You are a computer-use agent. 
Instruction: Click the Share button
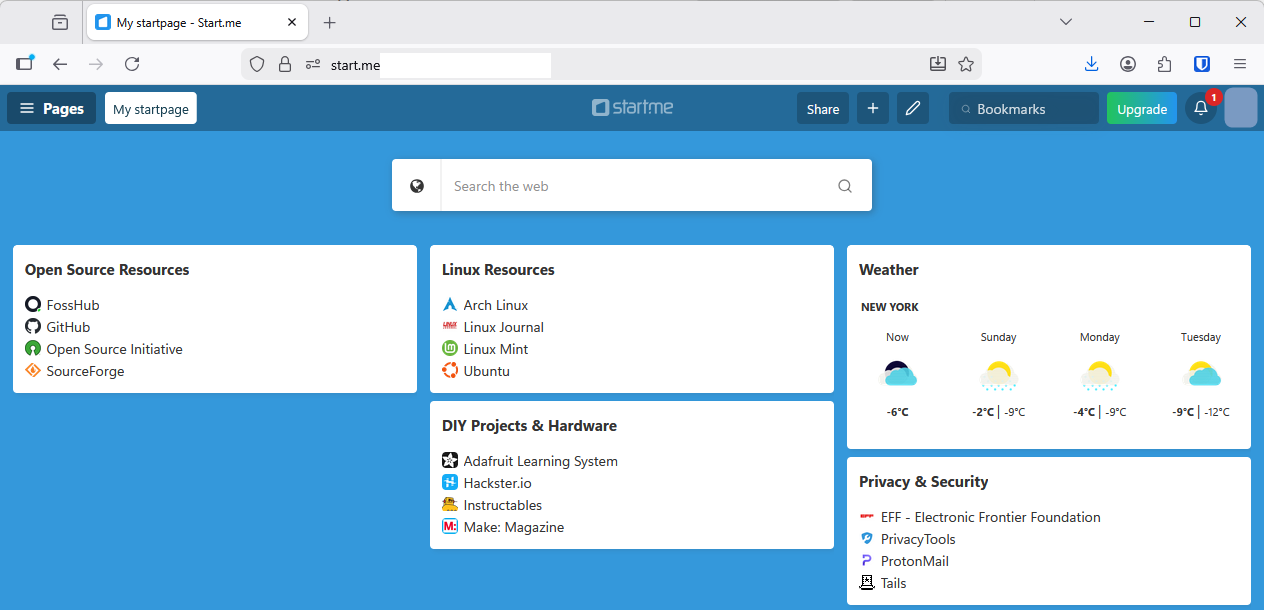(823, 109)
